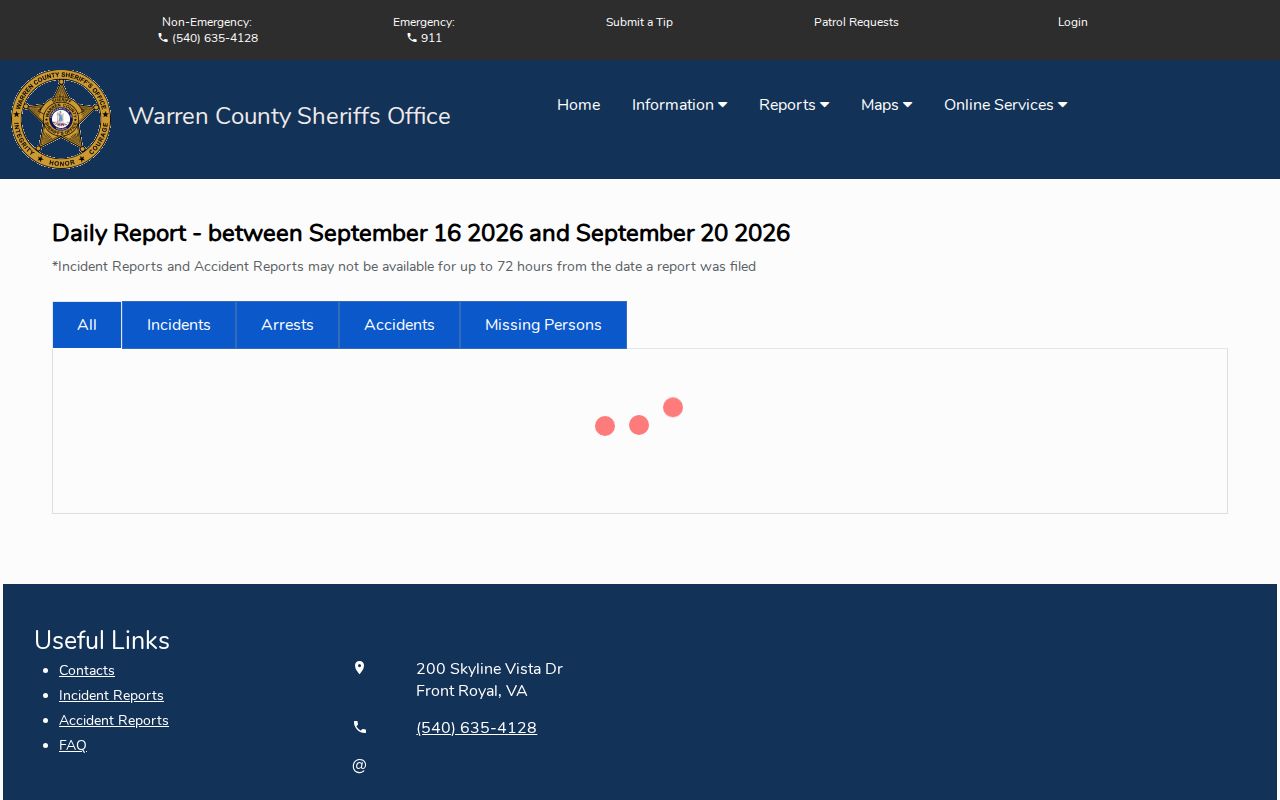Click the non-emergency number in the top bar

(215, 38)
